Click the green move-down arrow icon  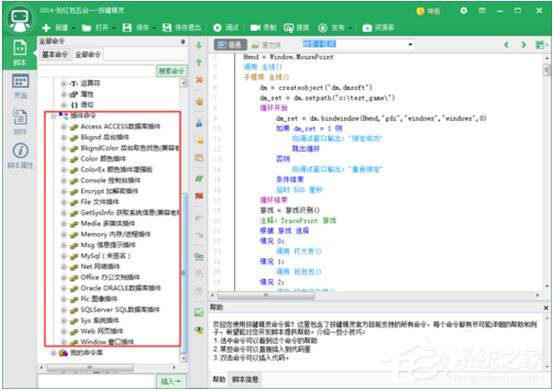199,45
